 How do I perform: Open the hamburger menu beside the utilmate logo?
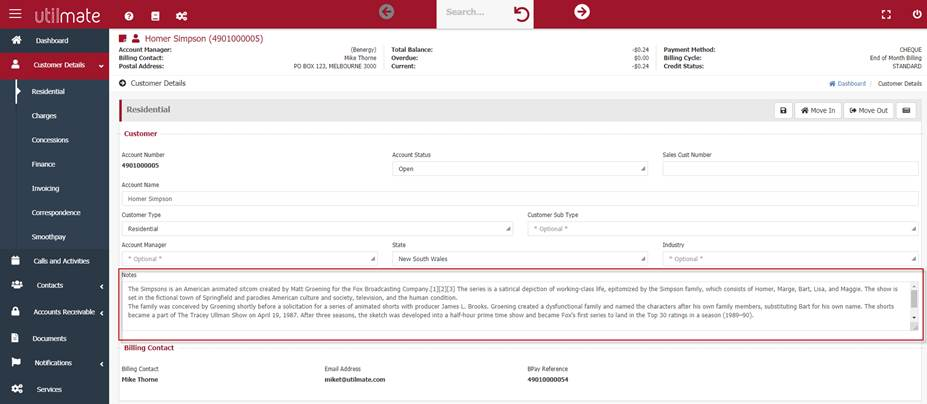[14, 14]
